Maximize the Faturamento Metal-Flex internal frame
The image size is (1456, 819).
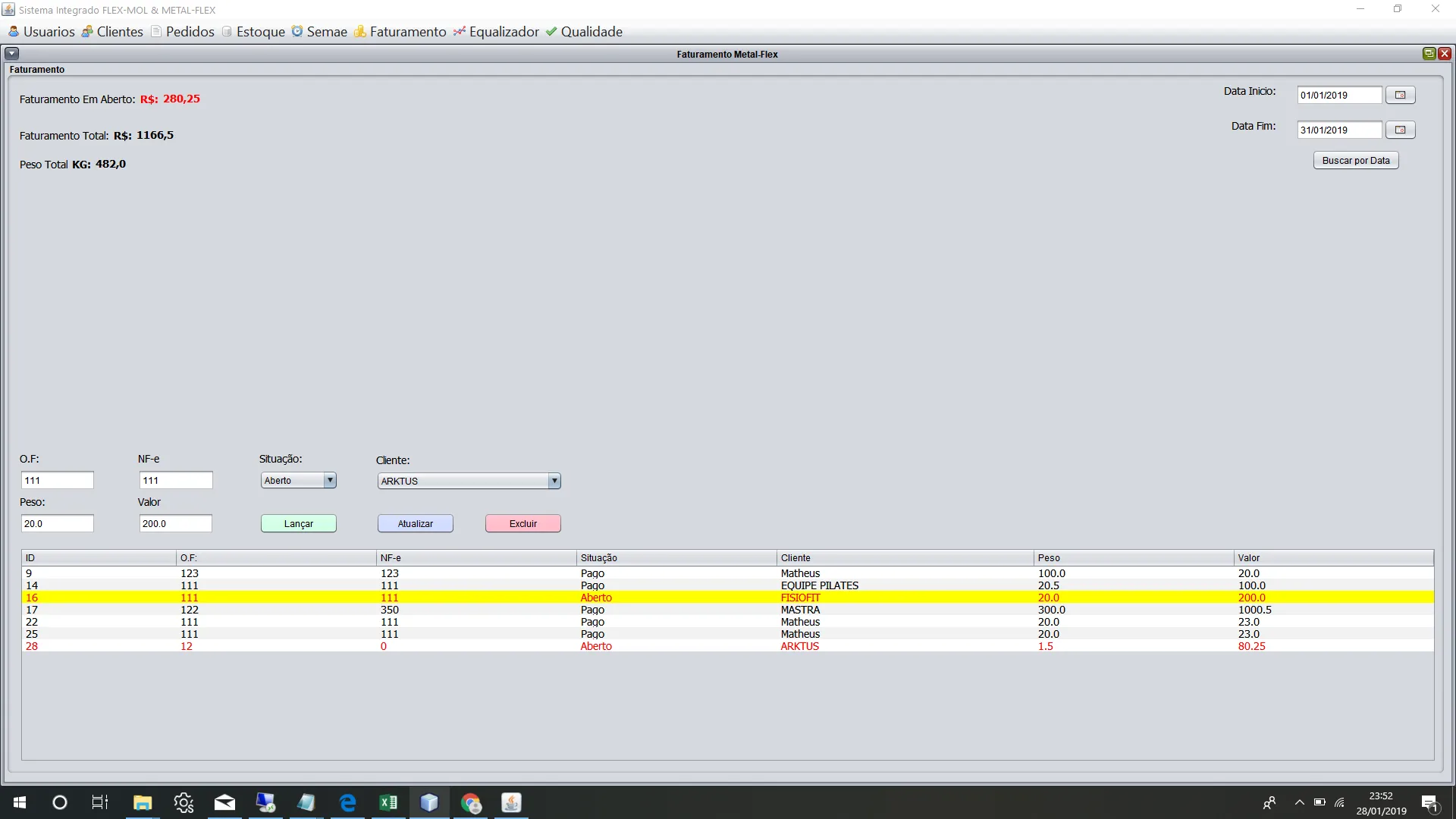pyautogui.click(x=1429, y=54)
